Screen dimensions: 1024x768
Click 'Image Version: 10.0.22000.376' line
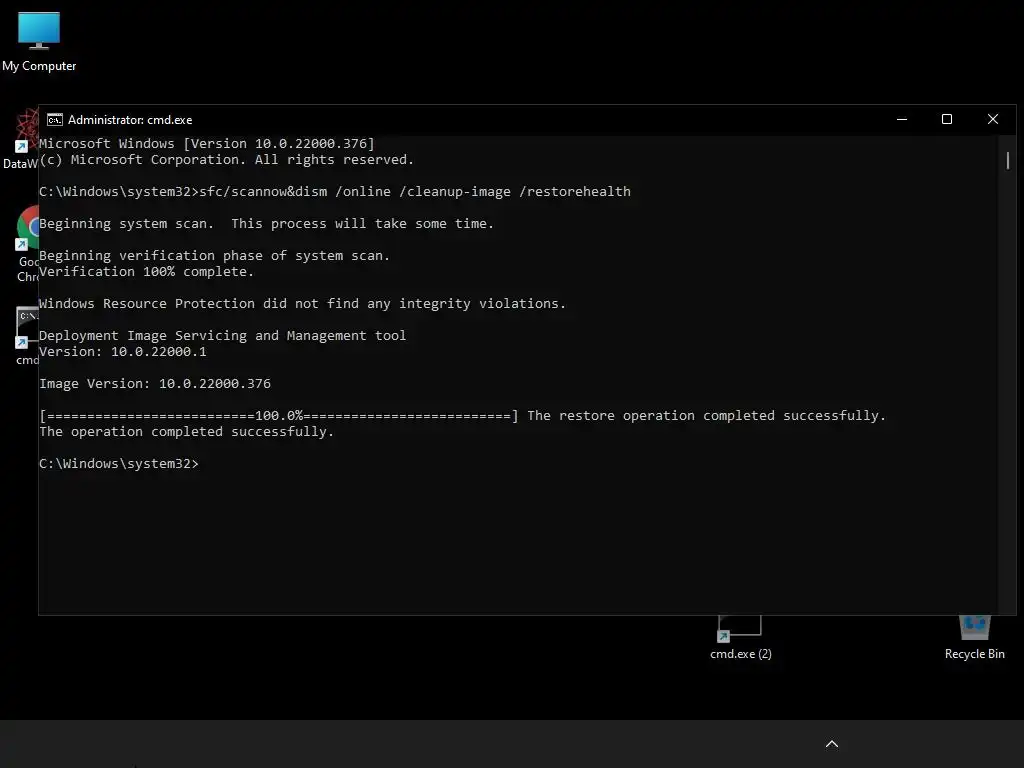click(x=155, y=383)
